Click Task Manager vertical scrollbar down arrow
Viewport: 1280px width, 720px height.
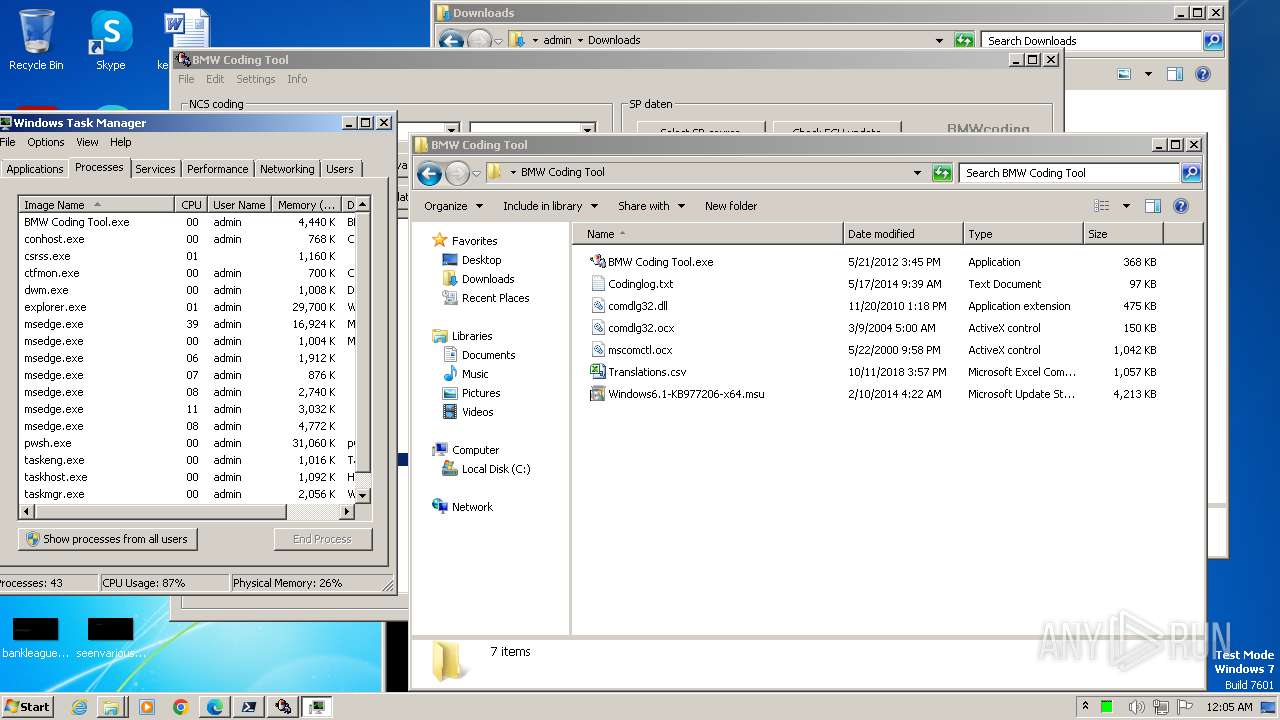(x=364, y=495)
